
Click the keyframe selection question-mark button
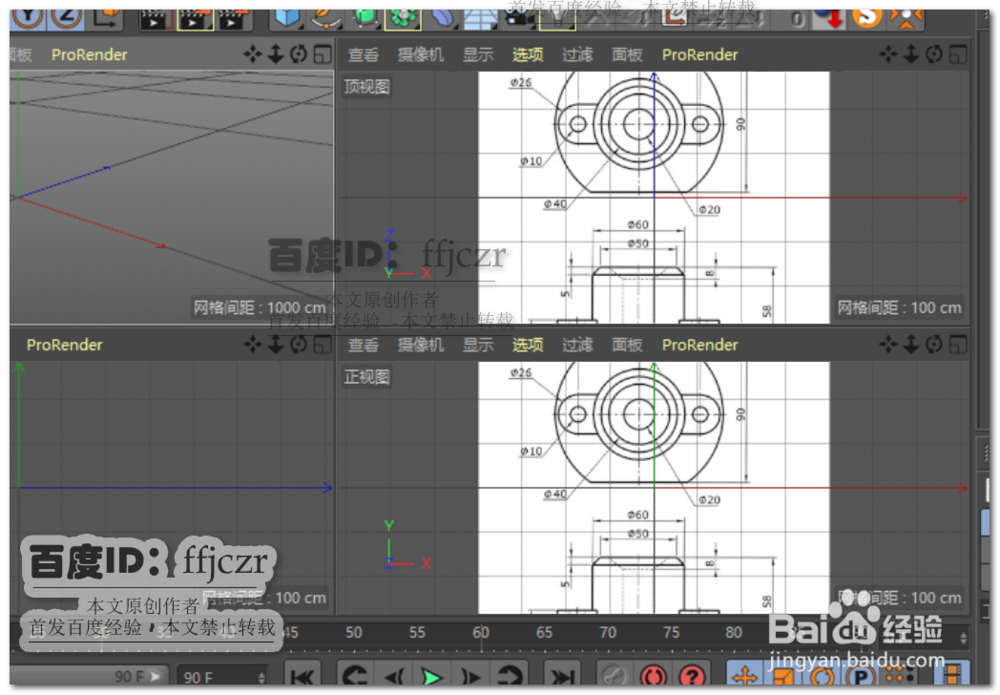tap(692, 676)
